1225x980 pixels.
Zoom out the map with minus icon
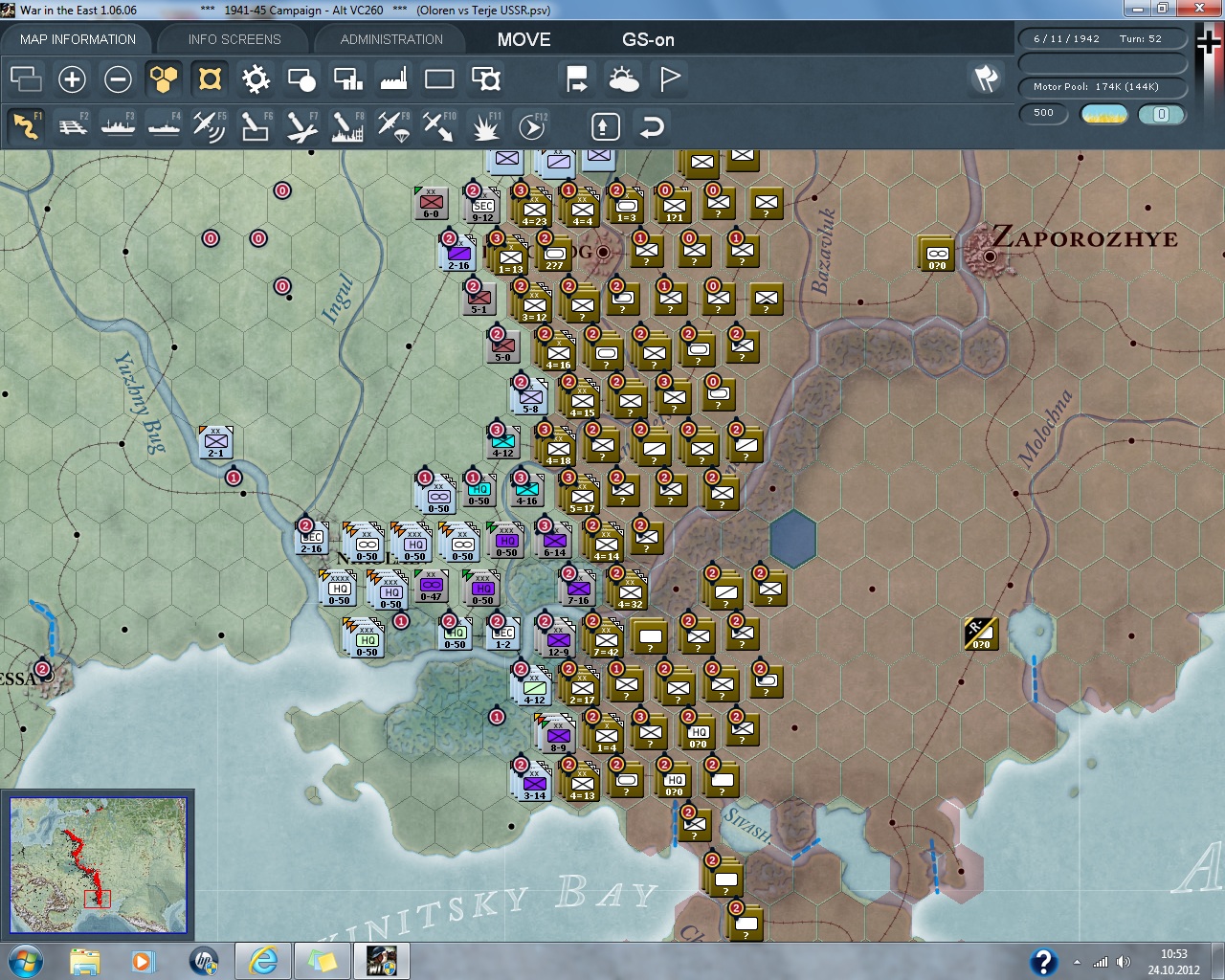[118, 79]
